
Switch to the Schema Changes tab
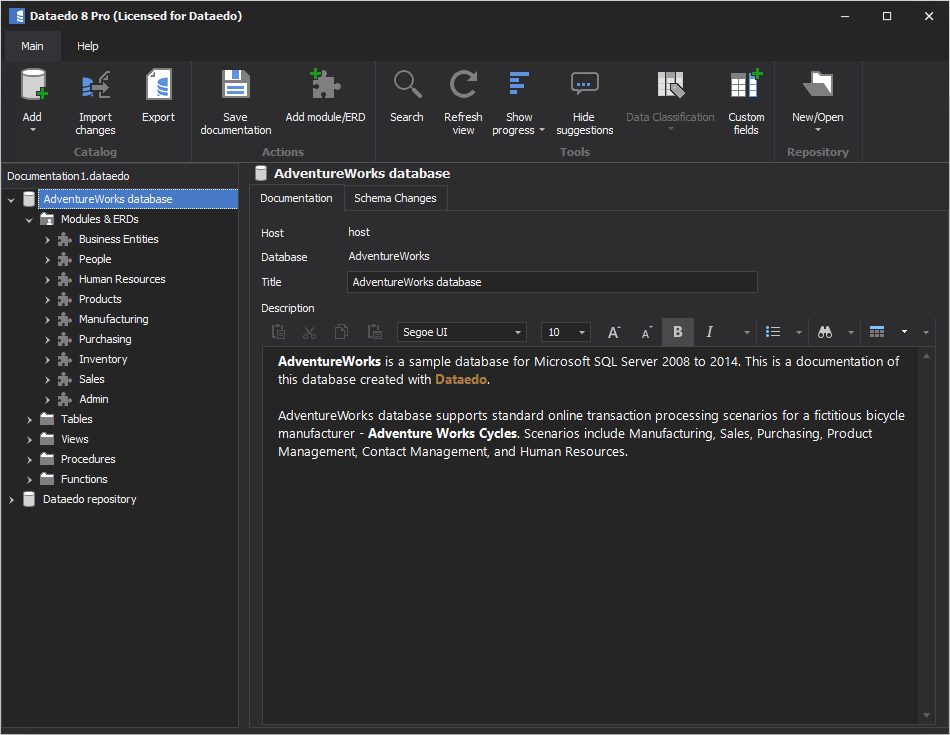click(x=395, y=198)
